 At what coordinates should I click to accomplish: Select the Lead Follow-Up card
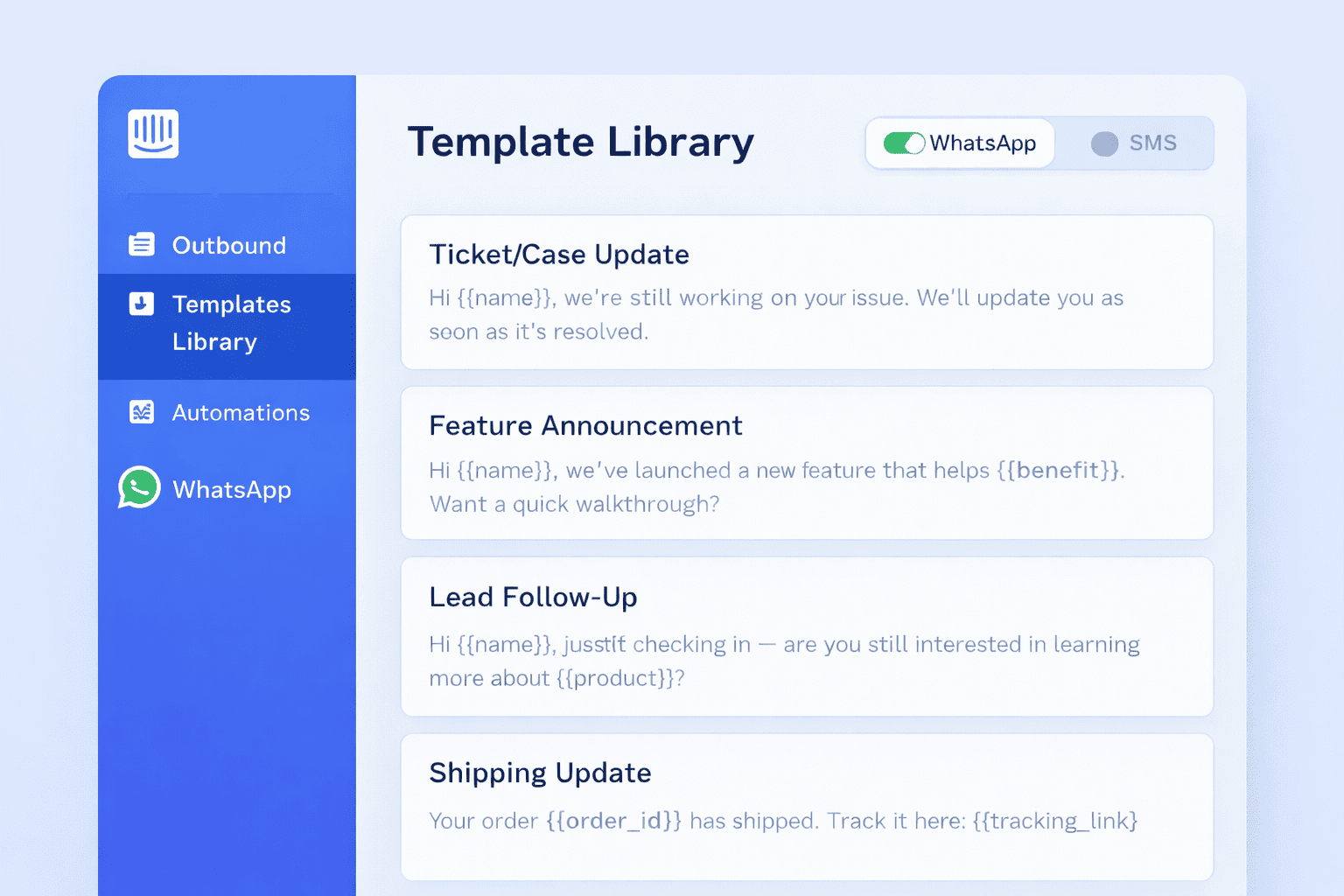806,636
